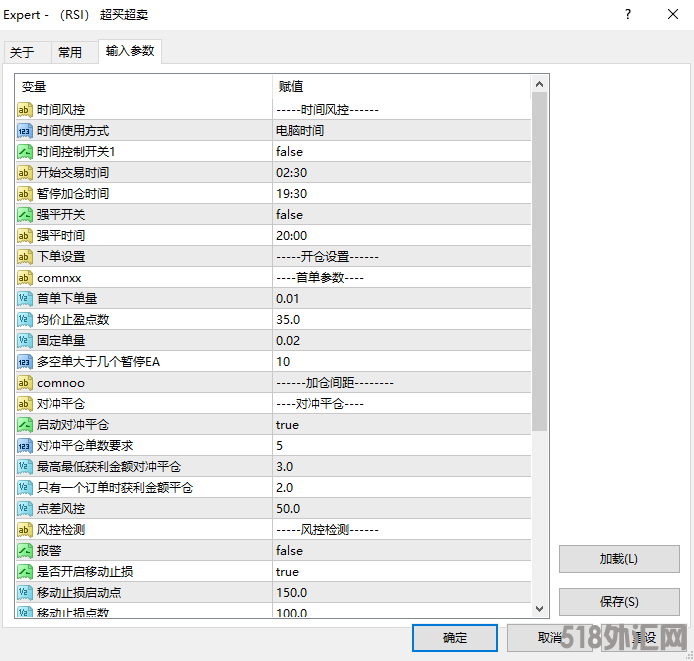Click the string icon beside 开始交易时间
This screenshot has height=661, width=694.
pyautogui.click(x=25, y=173)
